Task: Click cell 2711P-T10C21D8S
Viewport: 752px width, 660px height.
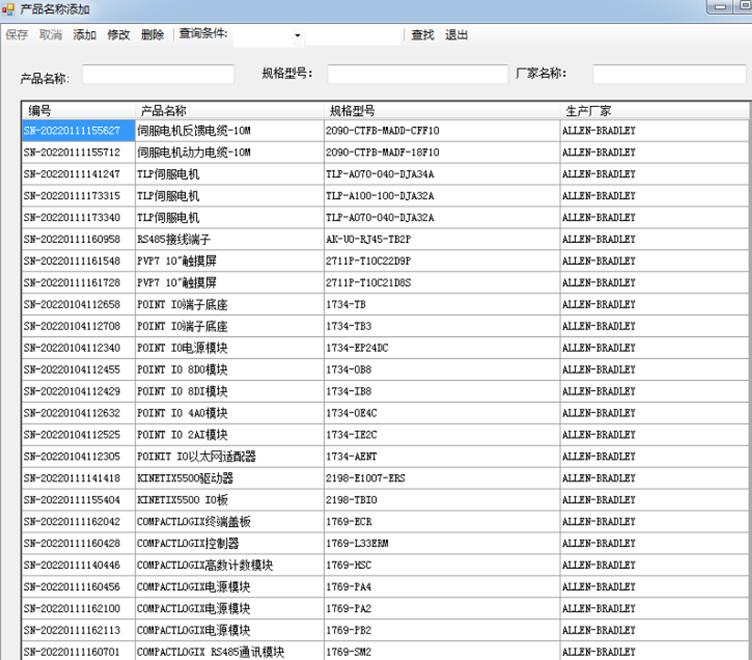Action: point(442,283)
